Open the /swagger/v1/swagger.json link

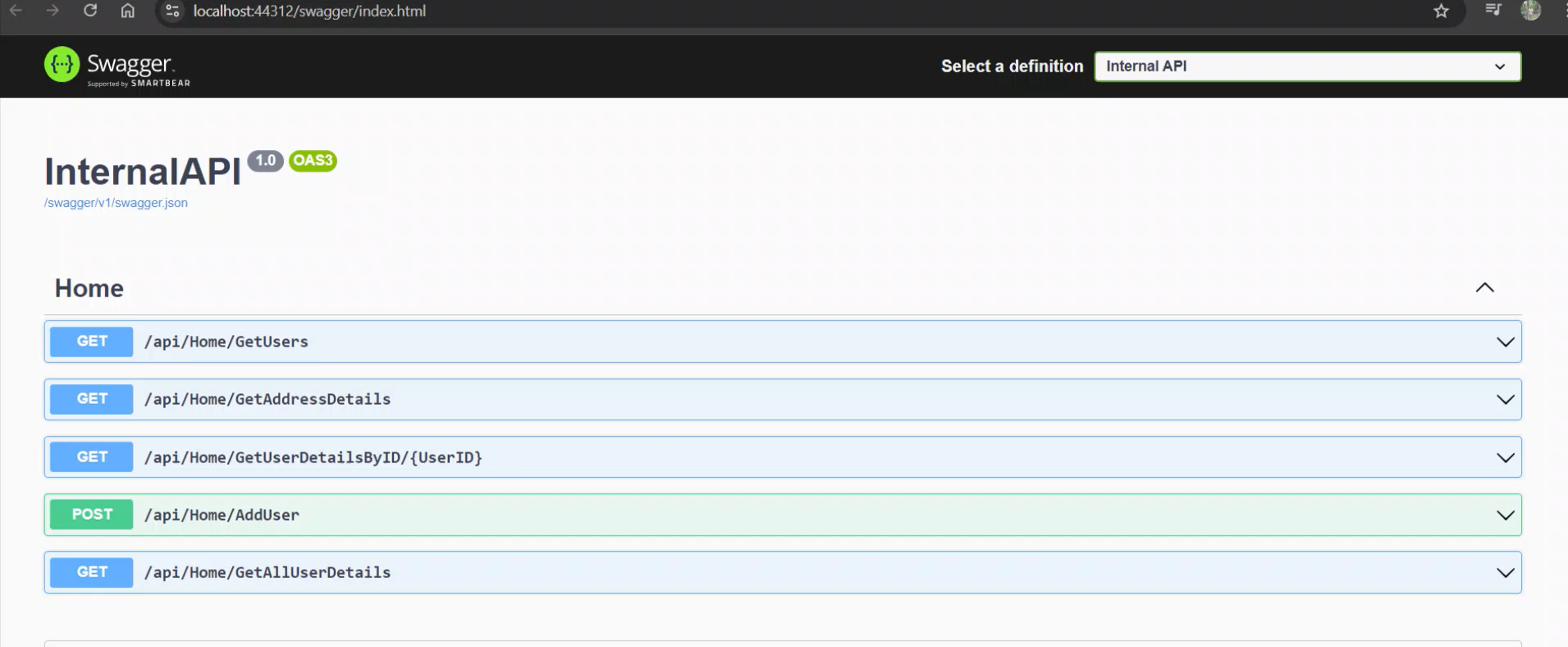click(116, 203)
